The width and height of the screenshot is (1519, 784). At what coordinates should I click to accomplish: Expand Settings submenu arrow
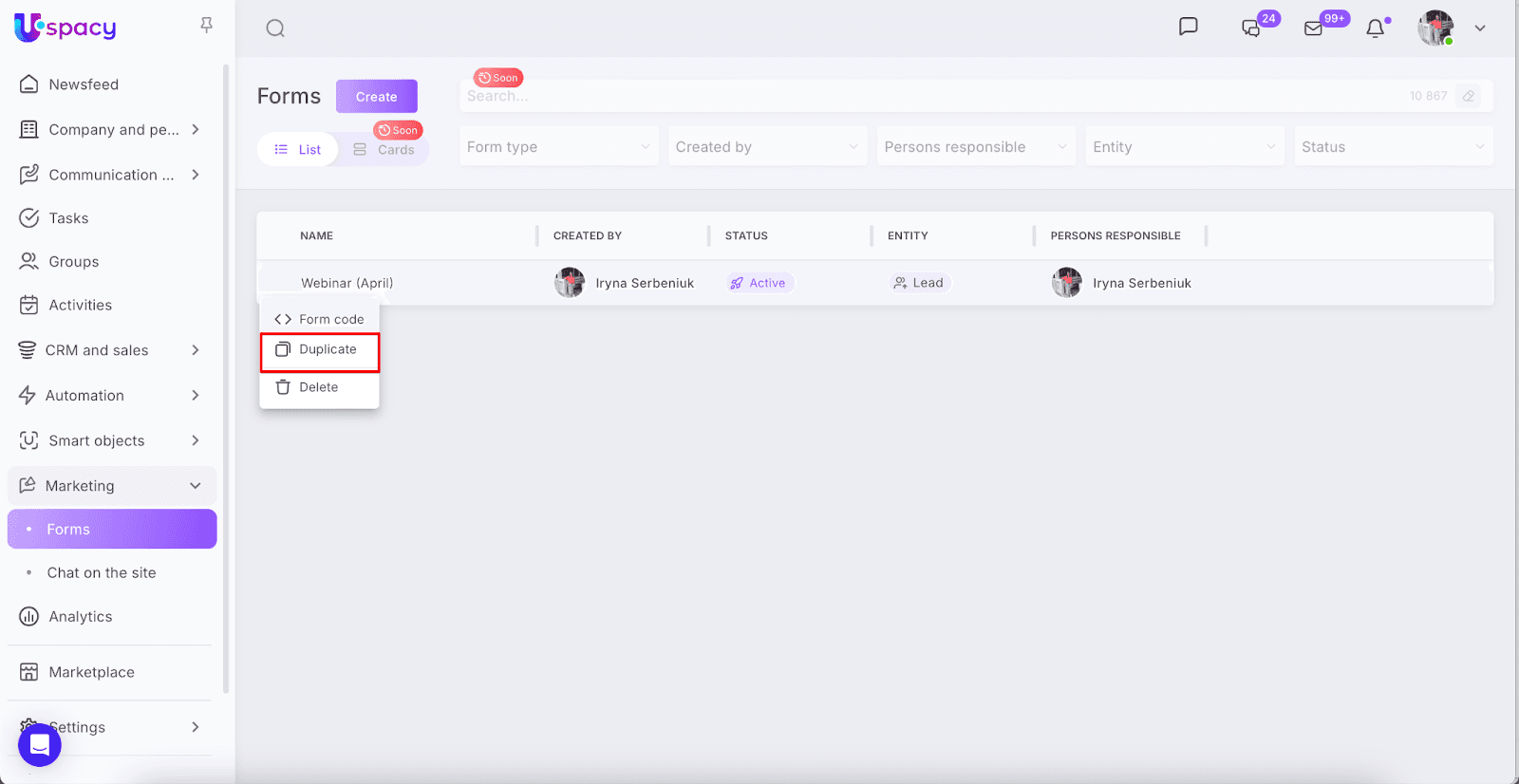[196, 727]
